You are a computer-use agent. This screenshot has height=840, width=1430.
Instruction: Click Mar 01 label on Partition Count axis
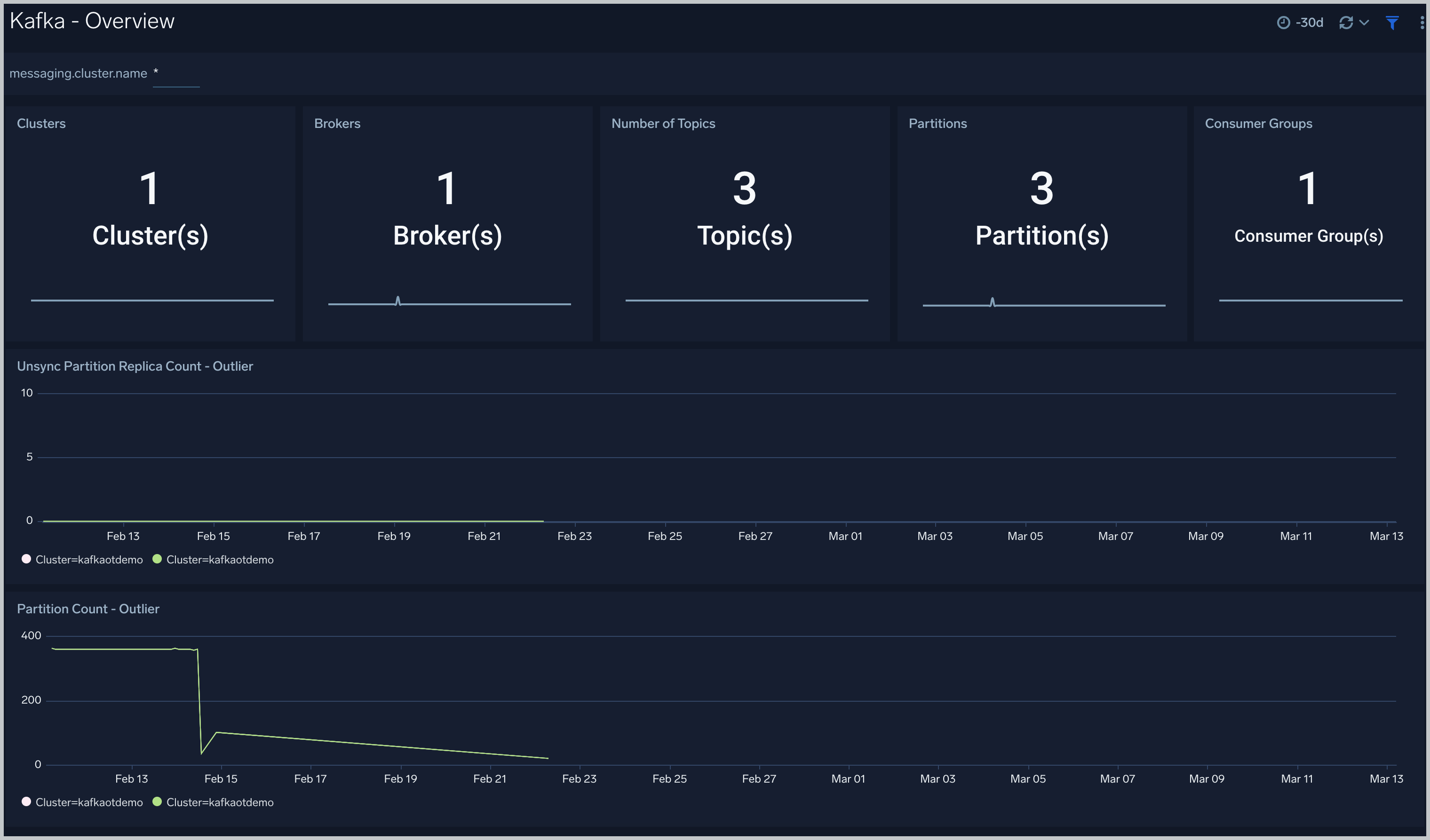848,779
